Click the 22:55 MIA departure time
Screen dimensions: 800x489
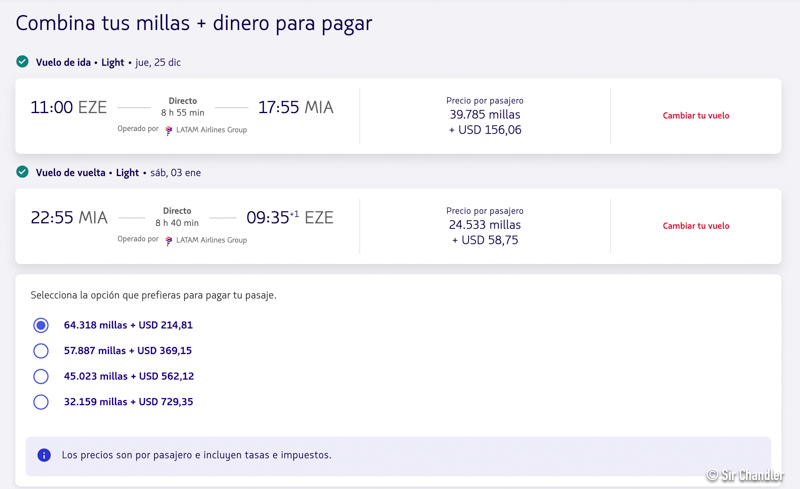coord(69,218)
